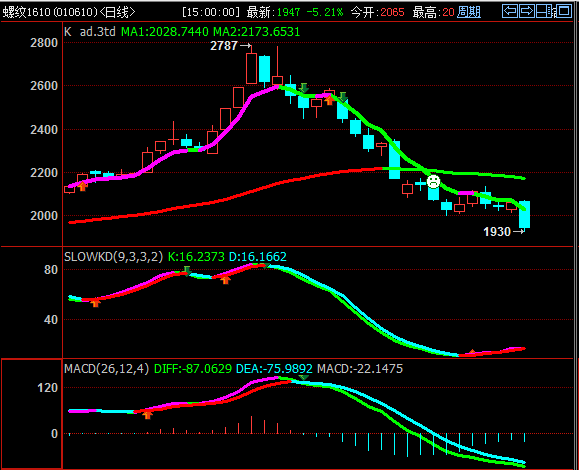Screen dimensions: 579x470
Task: Click the MA1:2028.7440 value label
Action: (x=165, y=32)
